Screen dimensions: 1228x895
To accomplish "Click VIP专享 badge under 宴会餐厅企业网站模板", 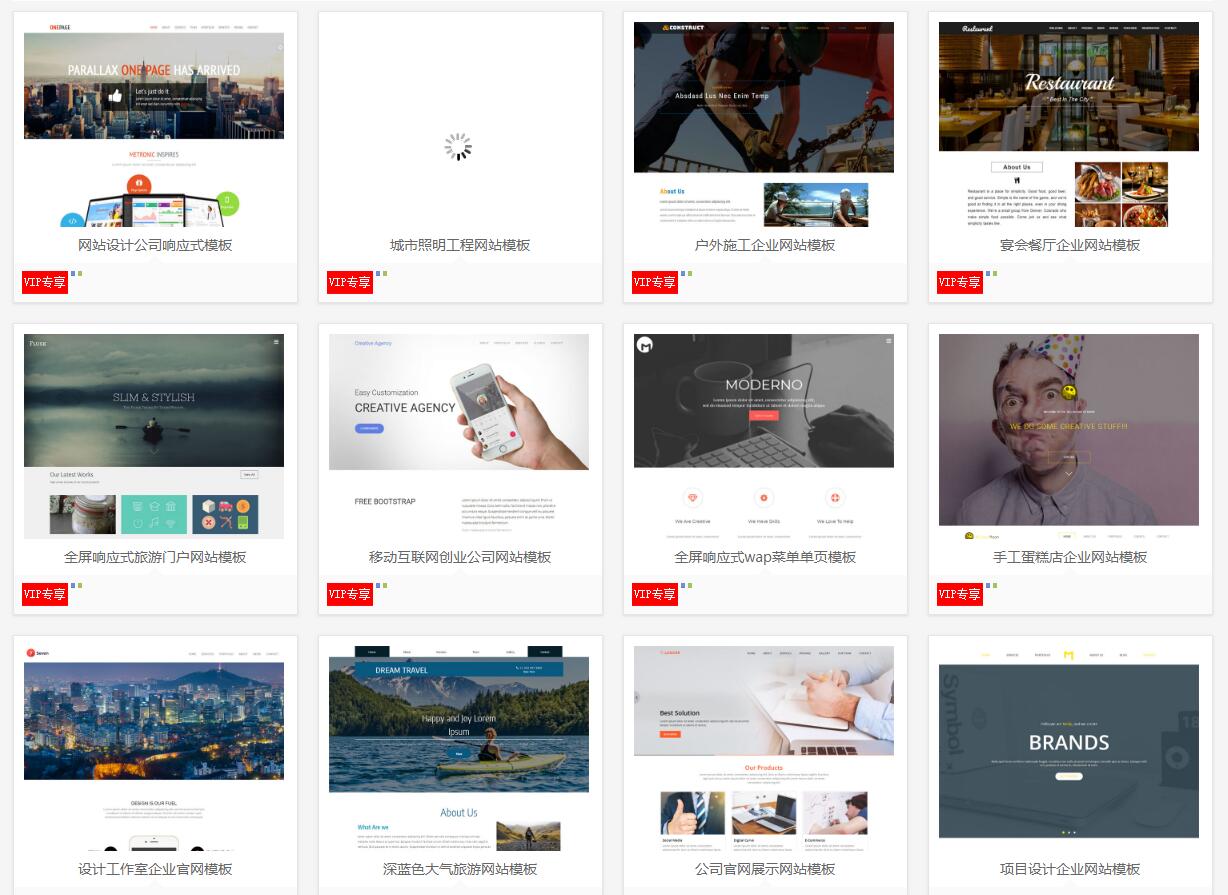I will click(x=960, y=282).
